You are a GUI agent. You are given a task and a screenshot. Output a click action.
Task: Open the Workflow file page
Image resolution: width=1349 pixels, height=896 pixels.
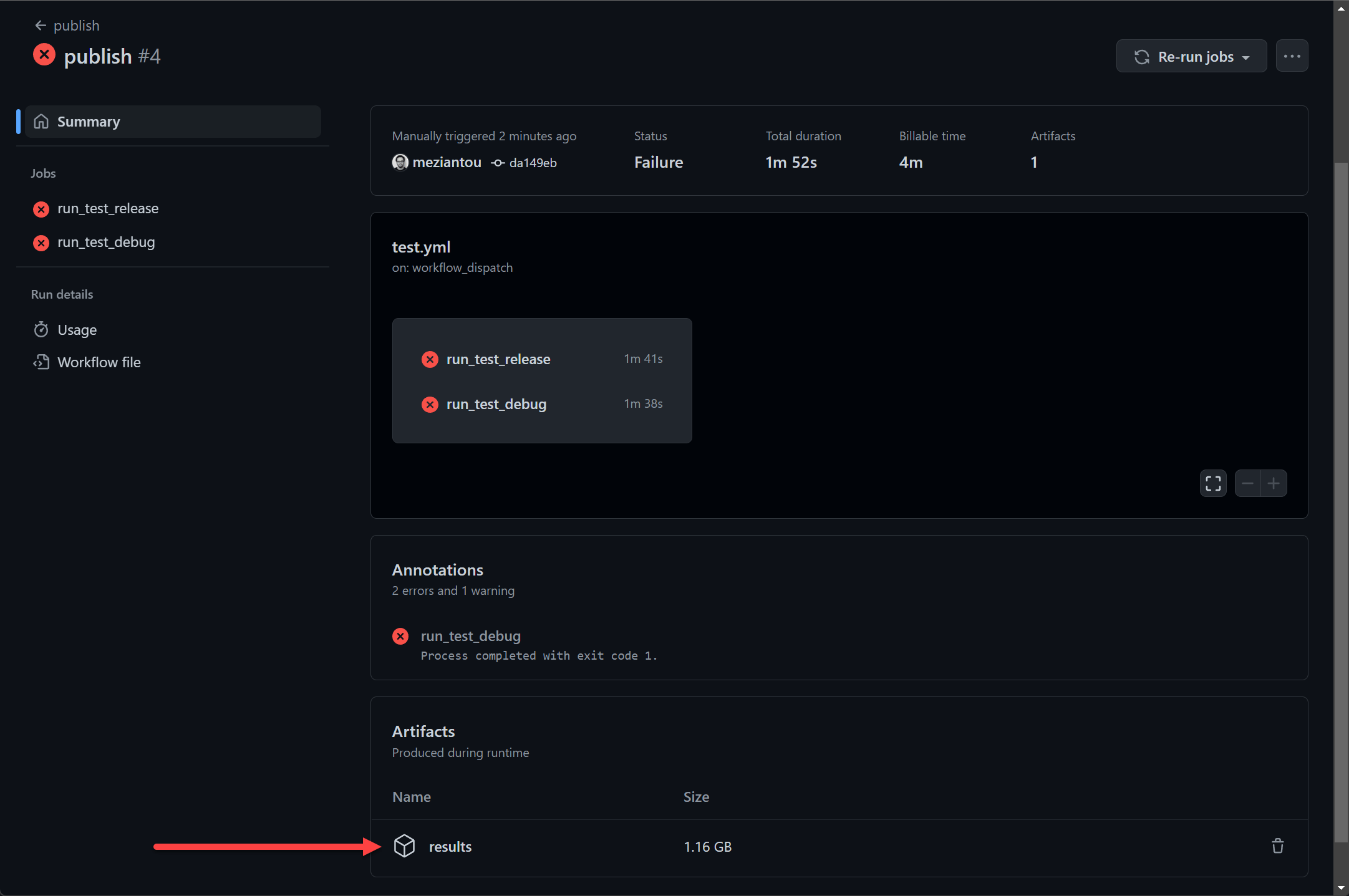coord(99,362)
